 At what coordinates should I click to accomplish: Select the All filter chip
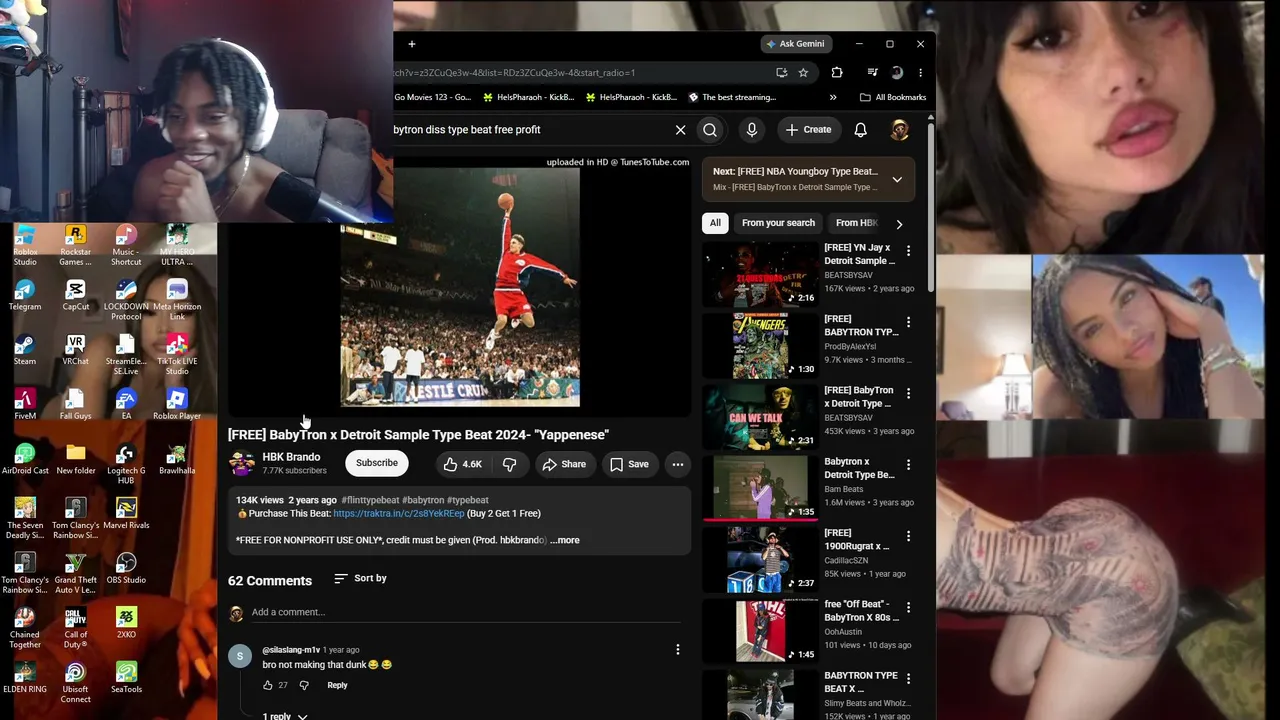(x=715, y=223)
